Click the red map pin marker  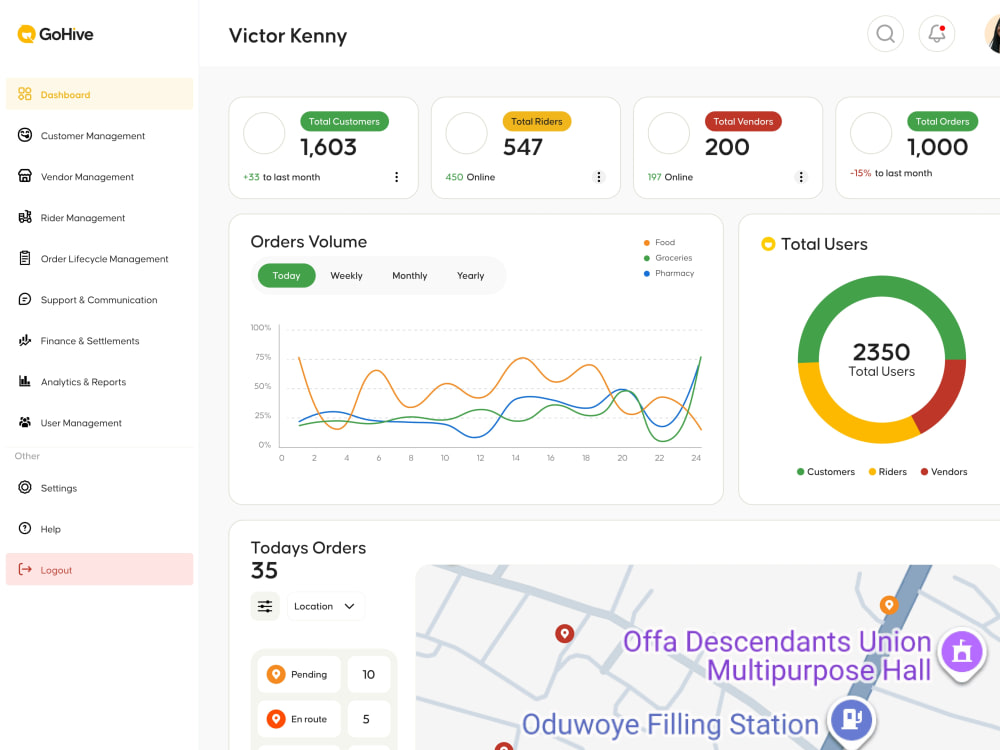pos(564,633)
